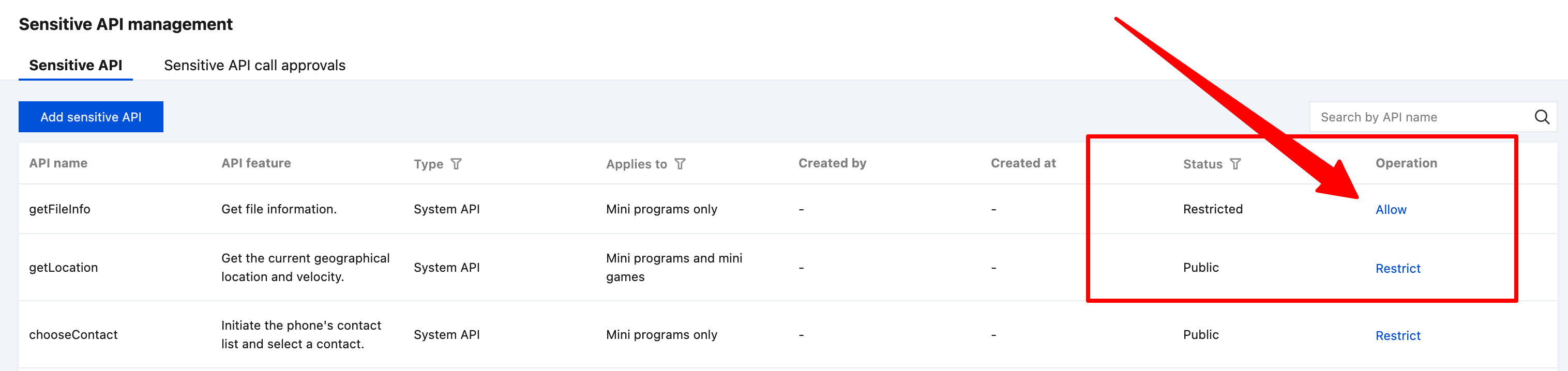Click the getLocation API name cell
The image size is (1568, 371).
tap(63, 268)
